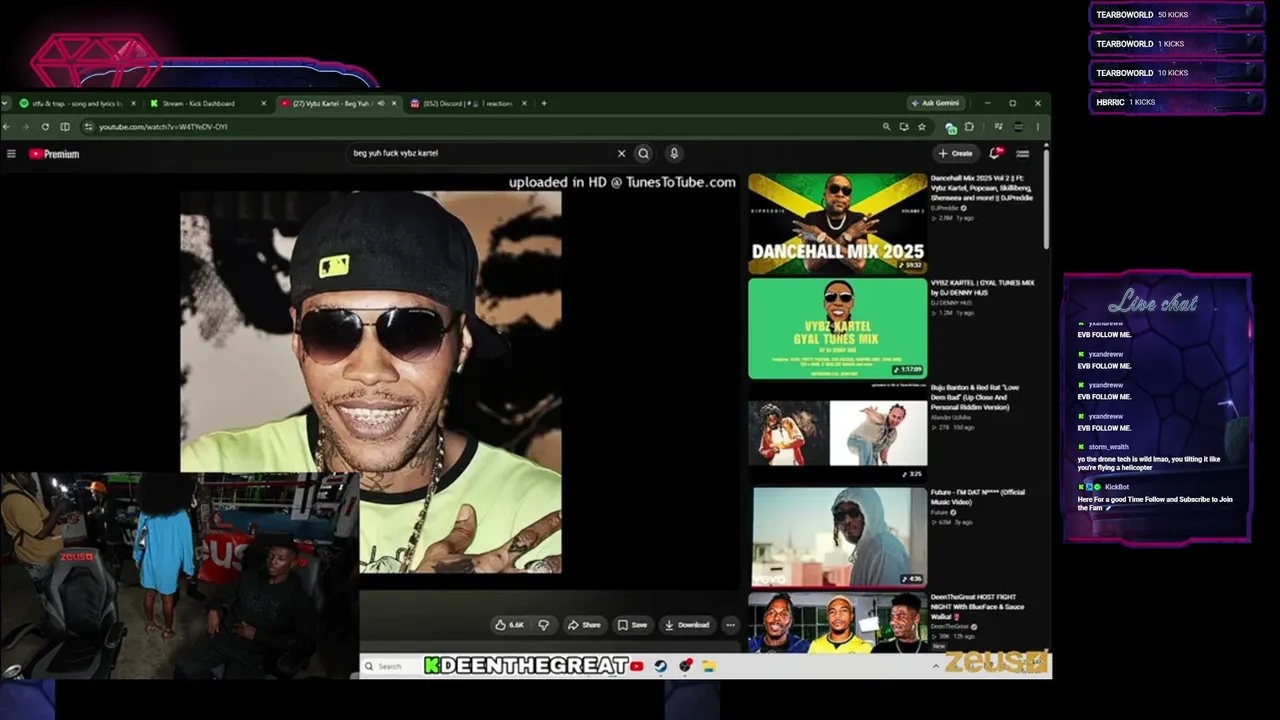The height and width of the screenshot is (720, 1280).
Task: Focus the YouTube search input field
Action: (480, 154)
